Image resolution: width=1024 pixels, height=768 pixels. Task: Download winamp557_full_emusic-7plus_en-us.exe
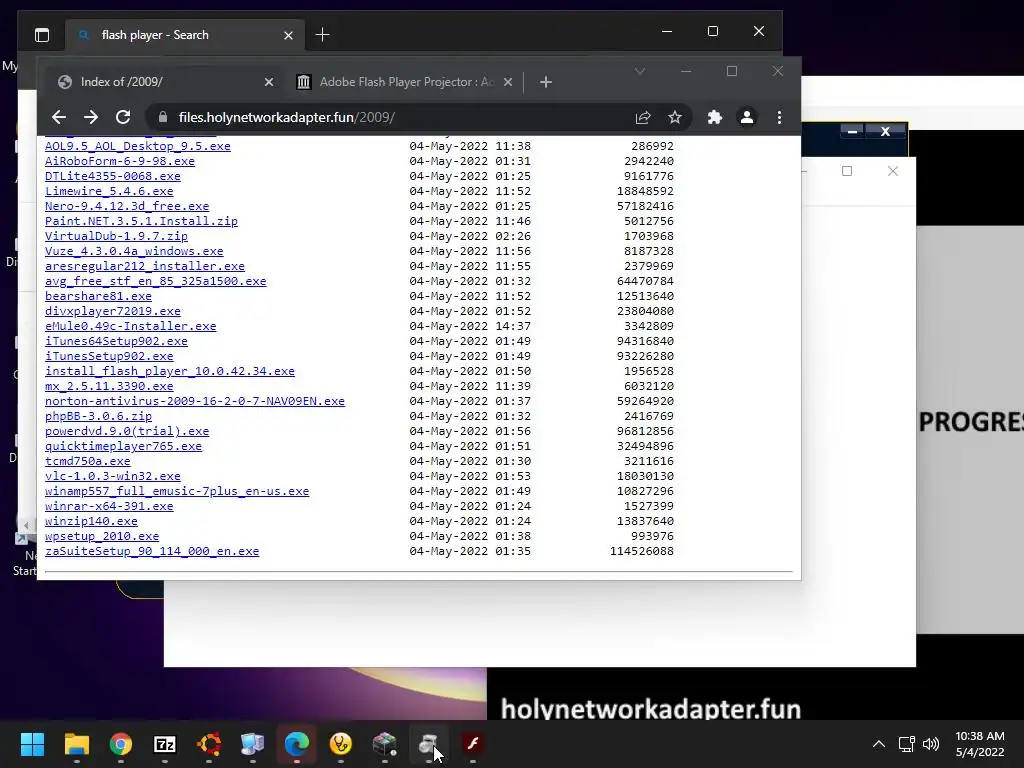tap(177, 492)
